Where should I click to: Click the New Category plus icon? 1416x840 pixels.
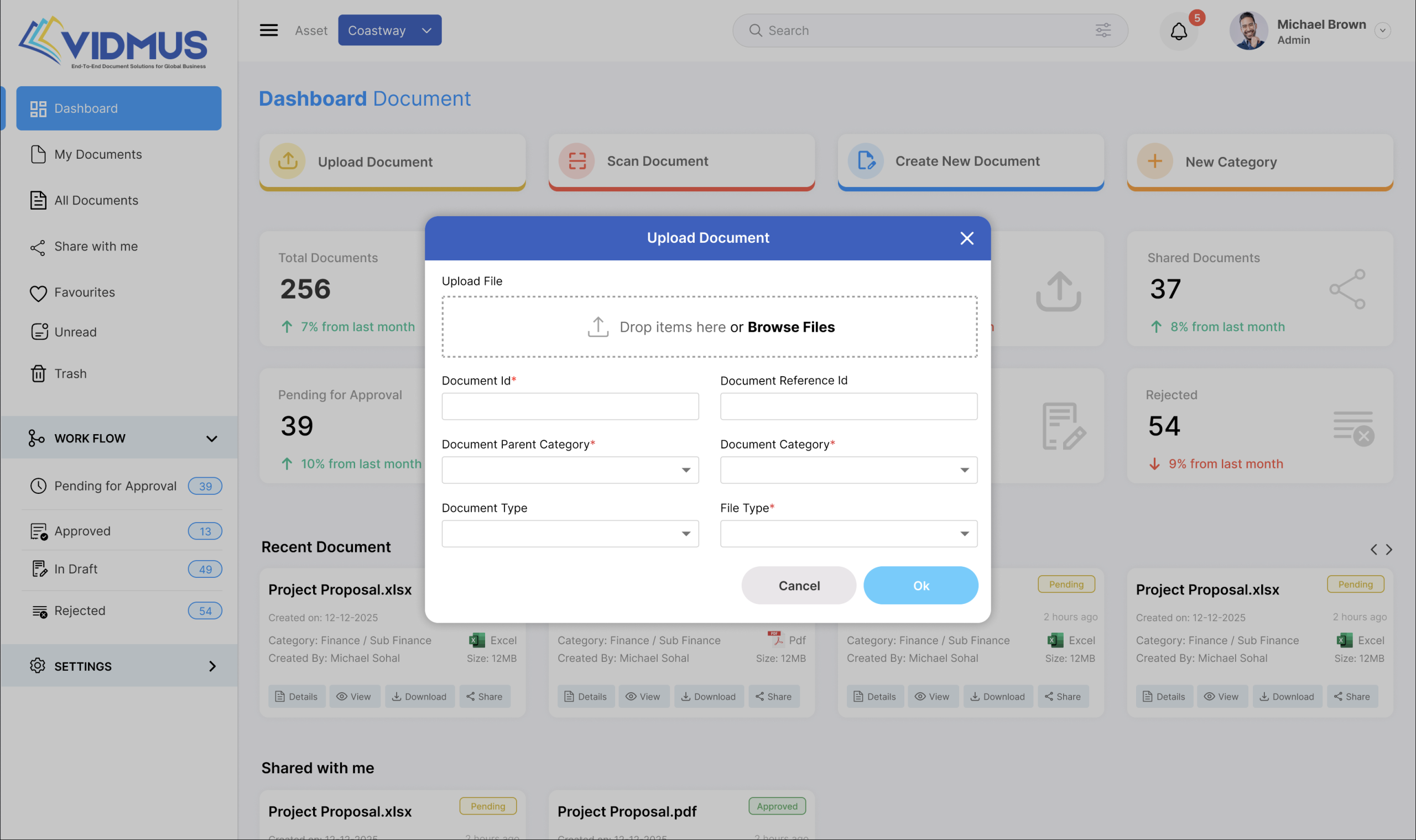(1154, 161)
